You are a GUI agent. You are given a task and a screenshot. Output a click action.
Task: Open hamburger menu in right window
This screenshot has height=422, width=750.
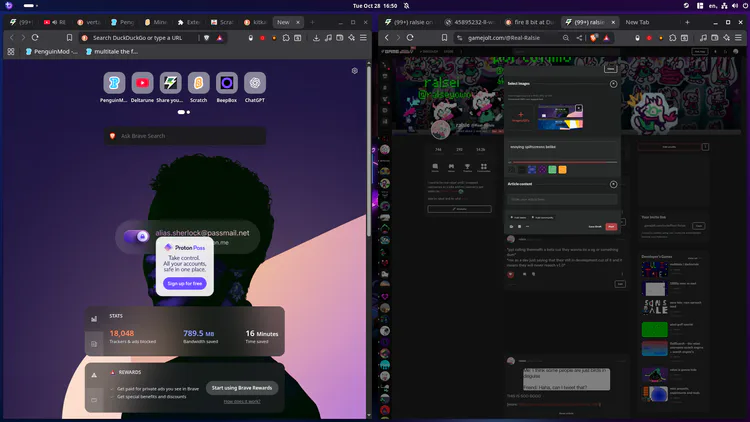pos(739,37)
